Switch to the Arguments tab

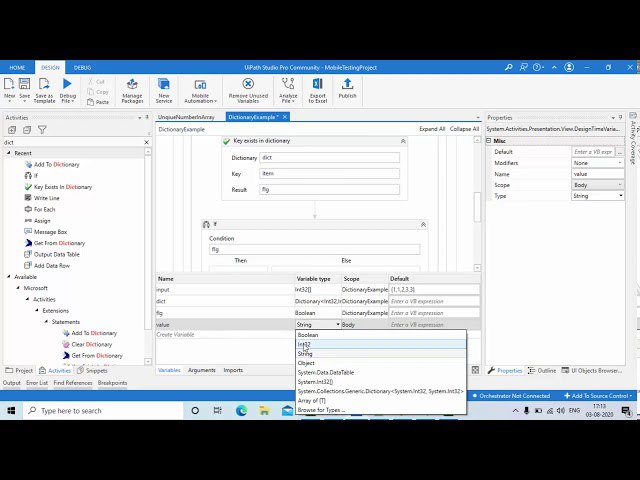(202, 370)
